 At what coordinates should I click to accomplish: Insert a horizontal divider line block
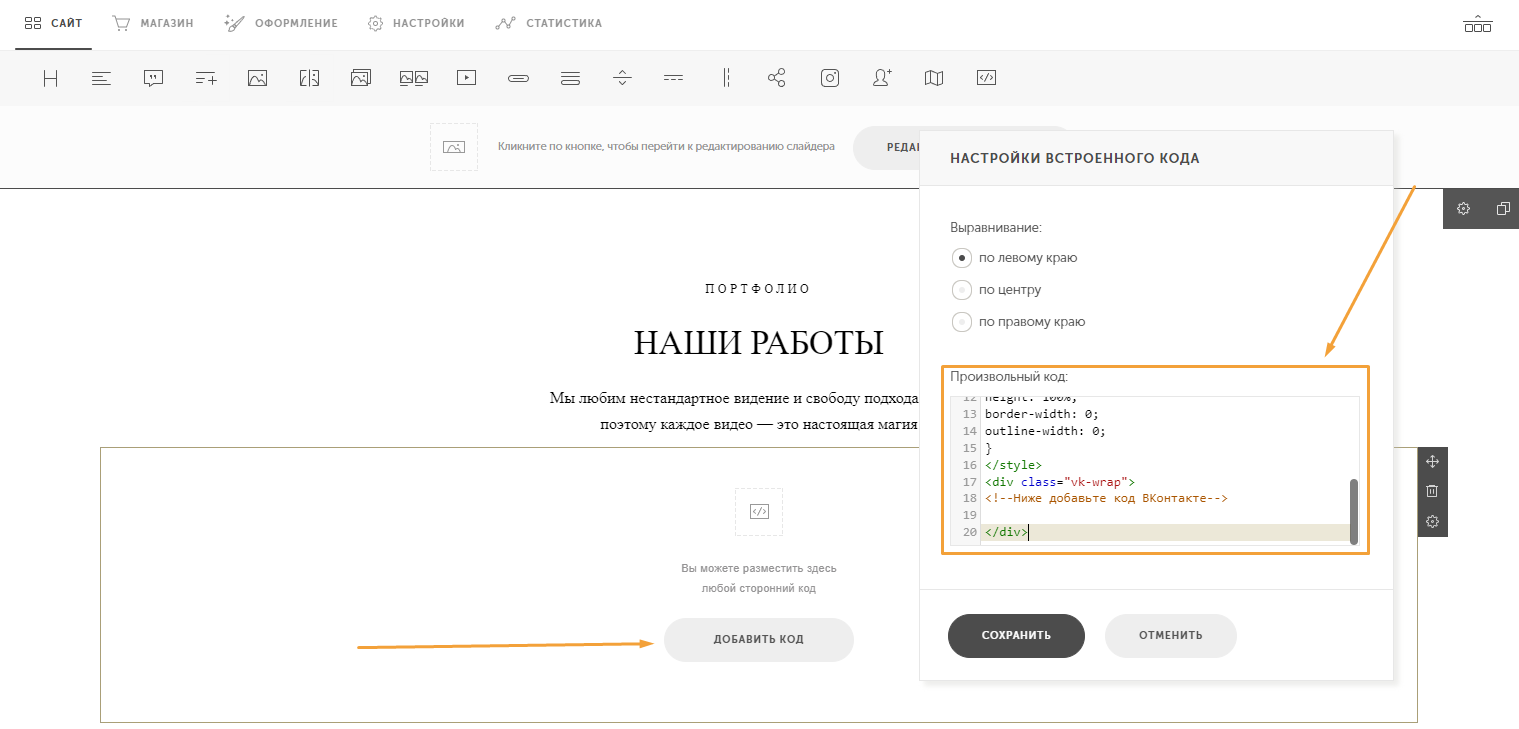point(674,78)
